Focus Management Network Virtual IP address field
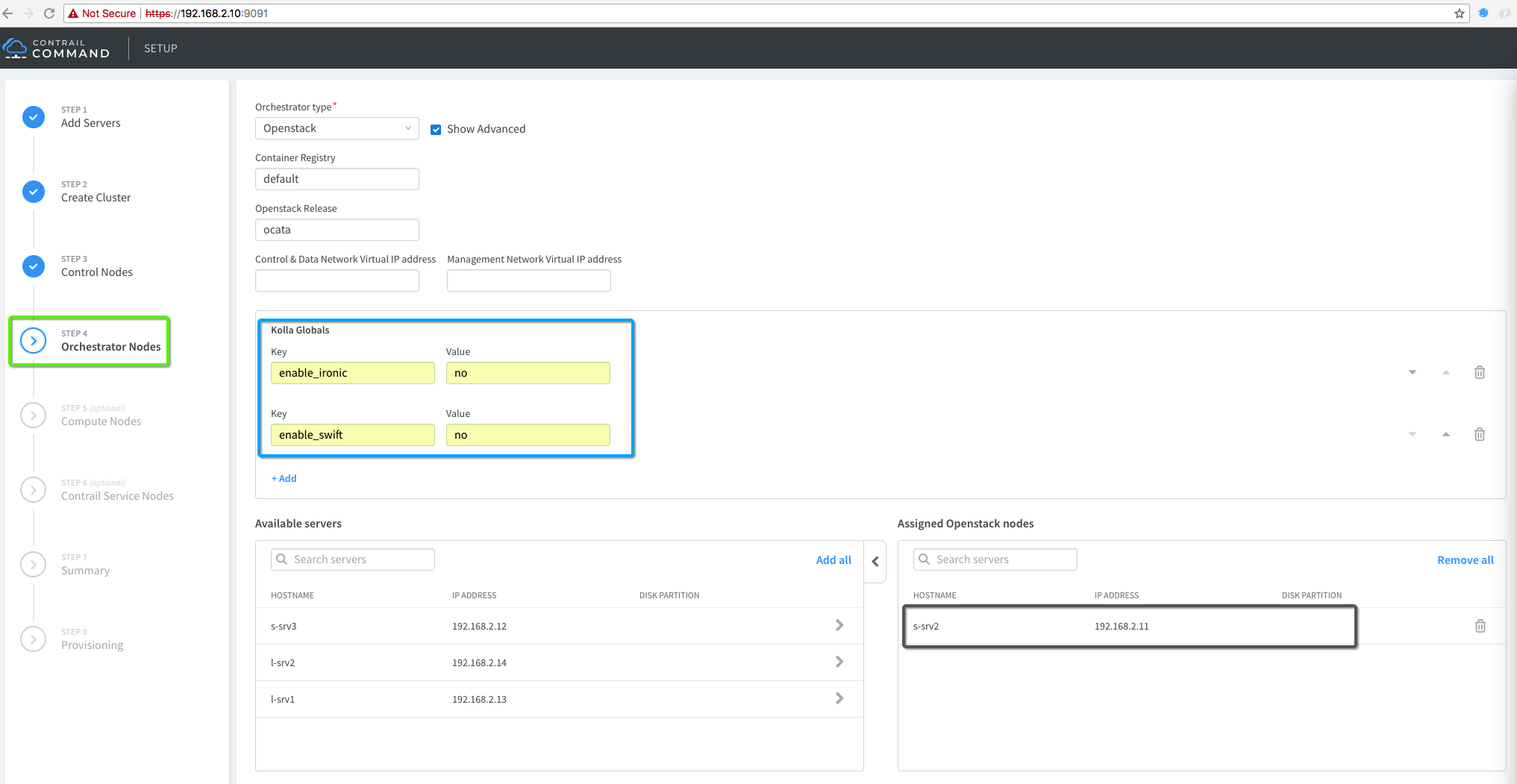 click(528, 280)
